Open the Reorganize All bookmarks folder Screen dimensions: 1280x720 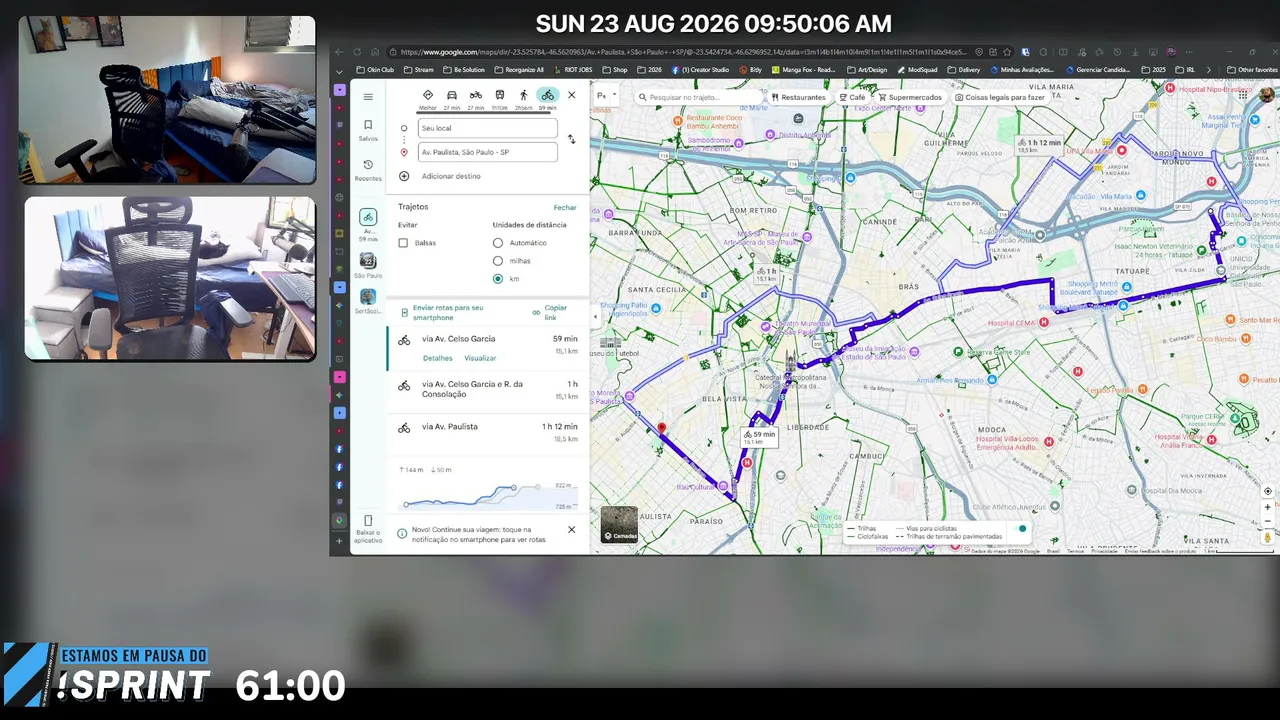point(520,70)
